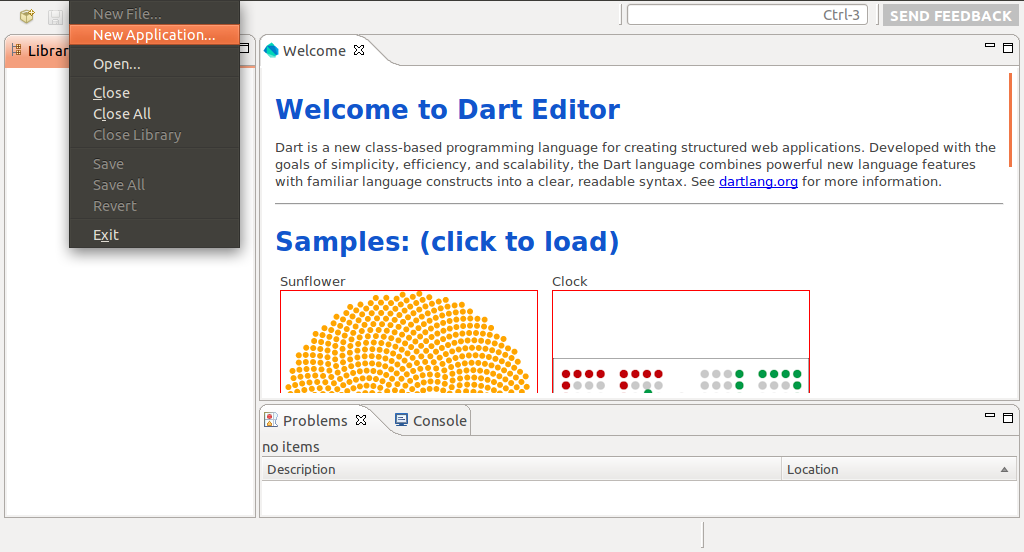Image resolution: width=1024 pixels, height=552 pixels.
Task: Click the 'Welcome to Dart Editor' heading
Action: click(447, 109)
